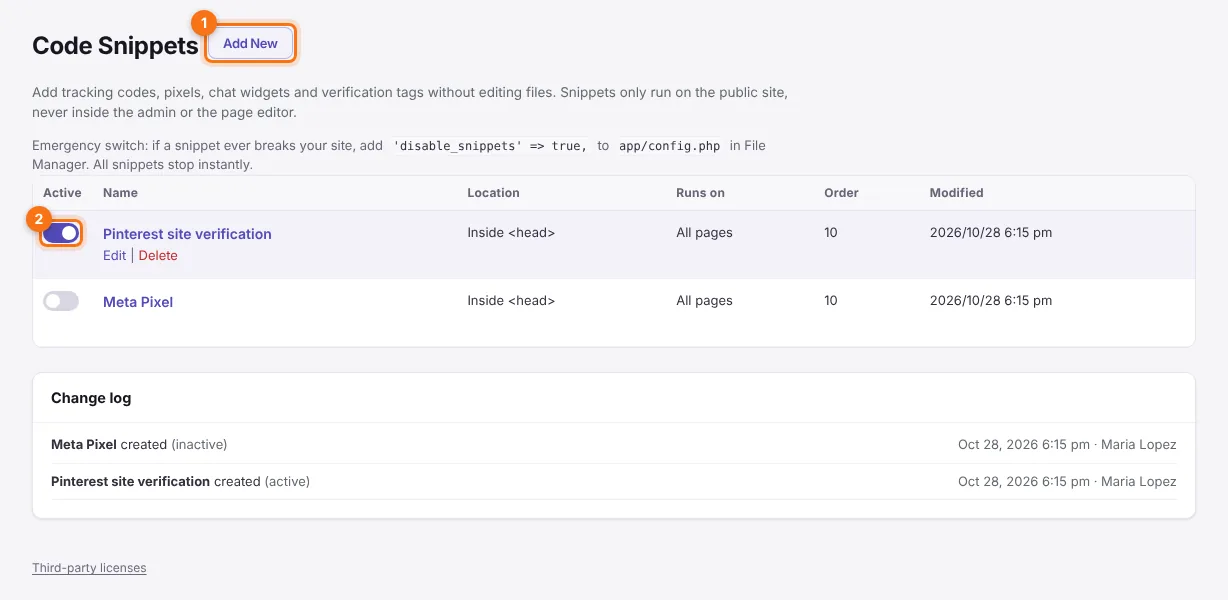1228x600 pixels.
Task: Delete the Pinterest site verification snippet
Action: (x=158, y=256)
